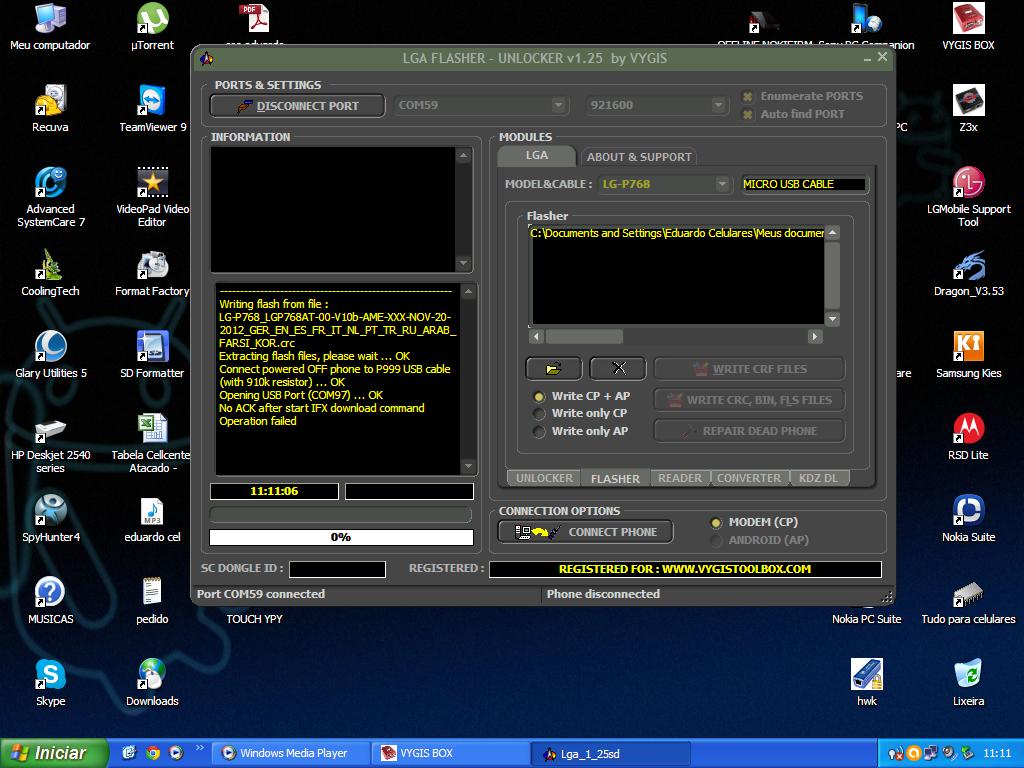Expand the 921600 baud rate dropdown
This screenshot has height=768, width=1024.
(718, 105)
